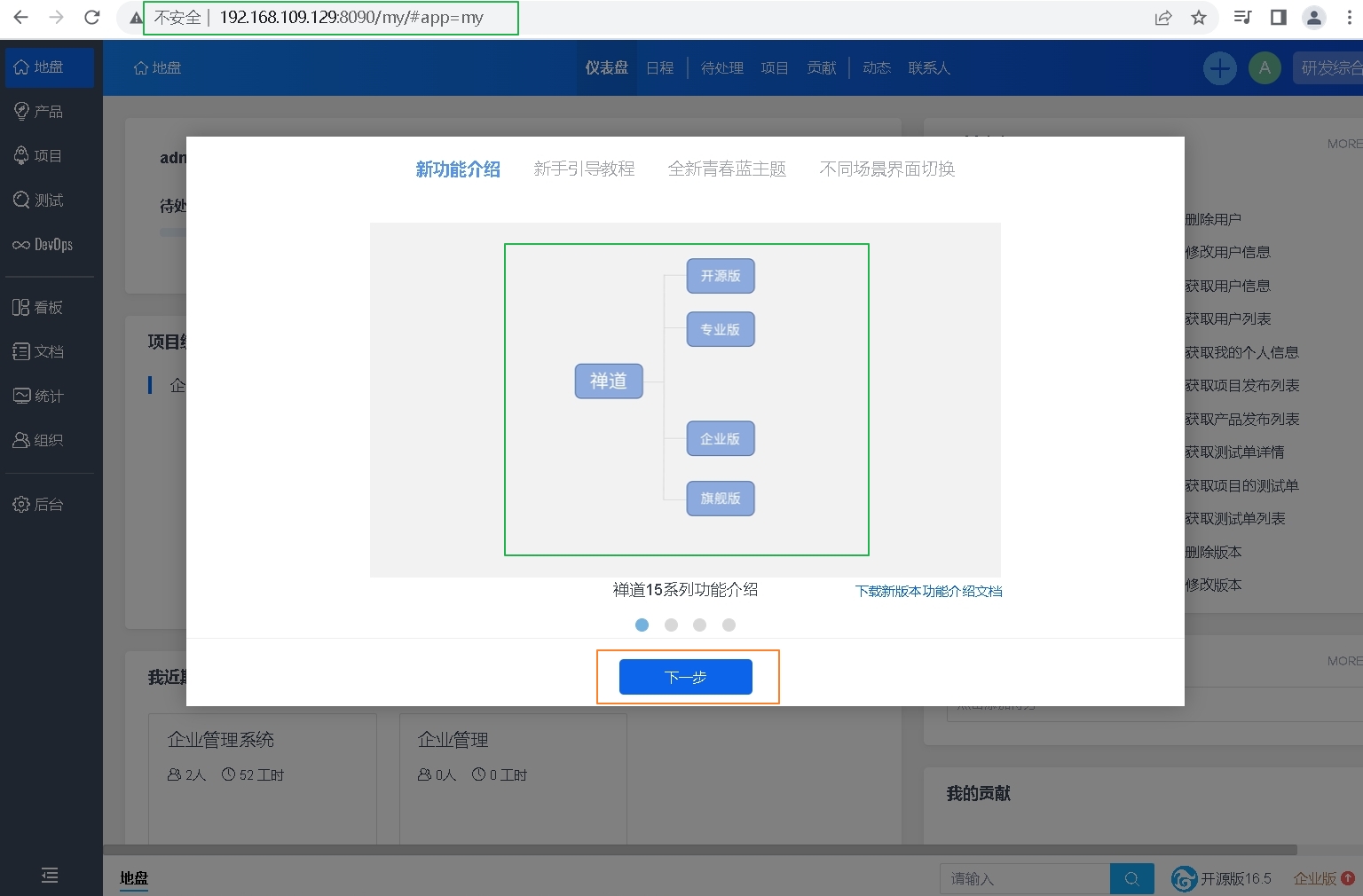The width and height of the screenshot is (1363, 896).
Task: Click the browser address bar URL
Action: (x=351, y=18)
